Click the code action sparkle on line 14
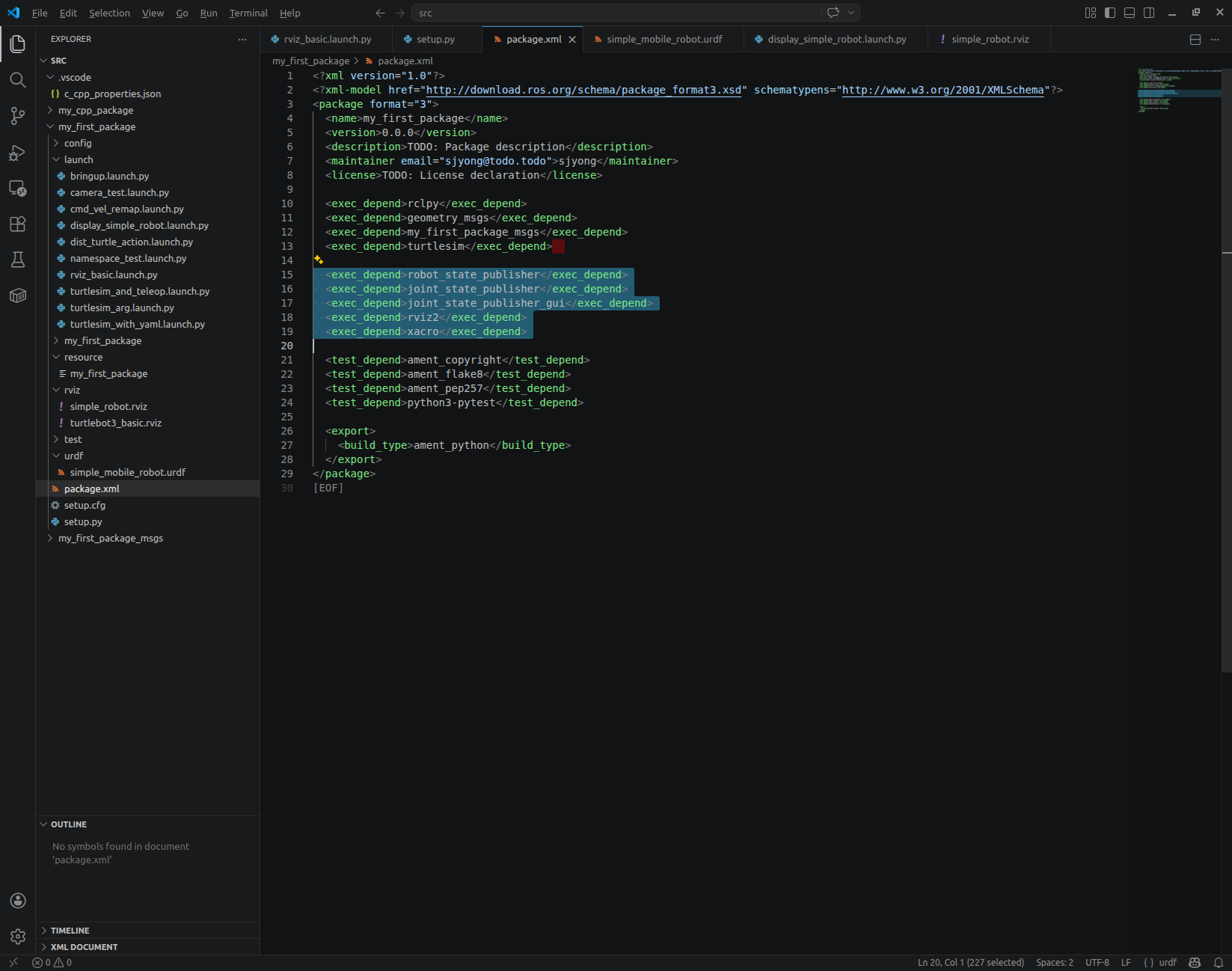Viewport: 1232px width, 971px height. coord(319,260)
